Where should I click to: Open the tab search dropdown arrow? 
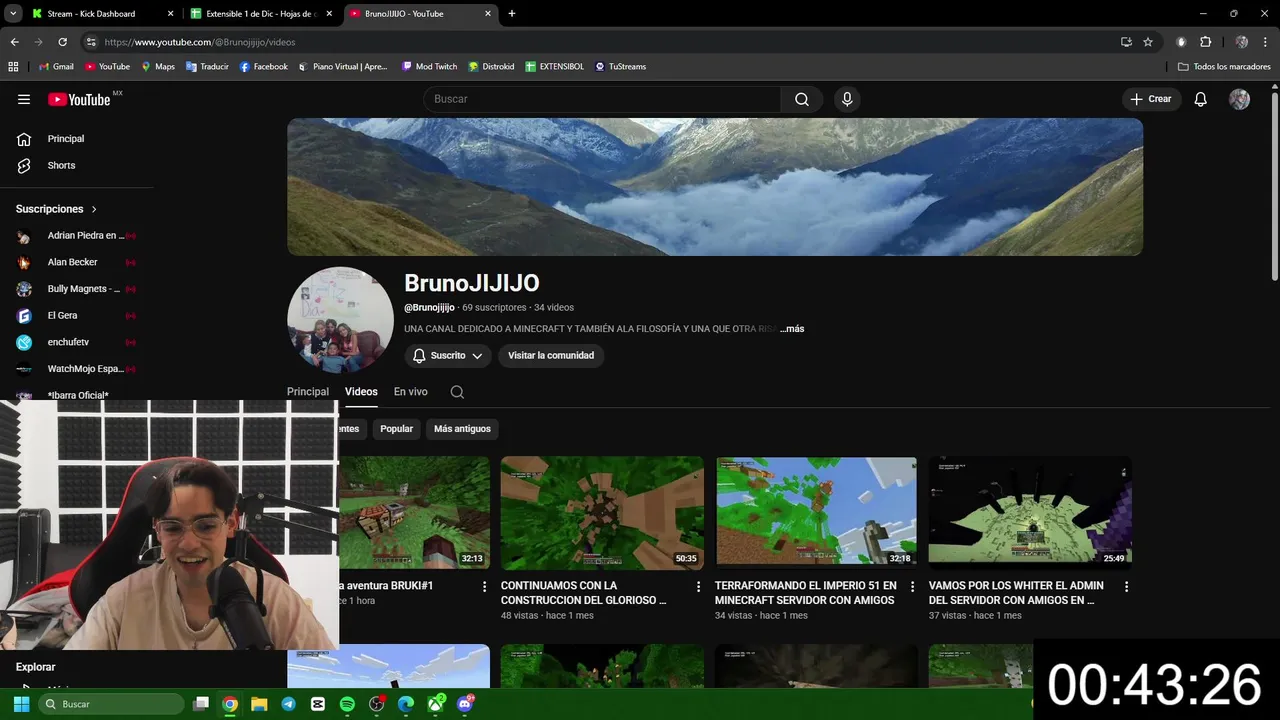13,14
